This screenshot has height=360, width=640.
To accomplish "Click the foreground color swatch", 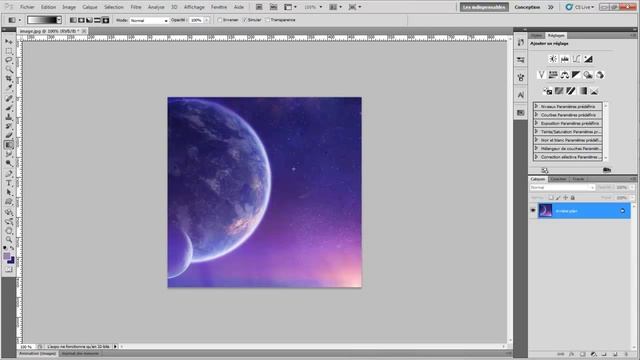I will pyautogui.click(x=7, y=256).
